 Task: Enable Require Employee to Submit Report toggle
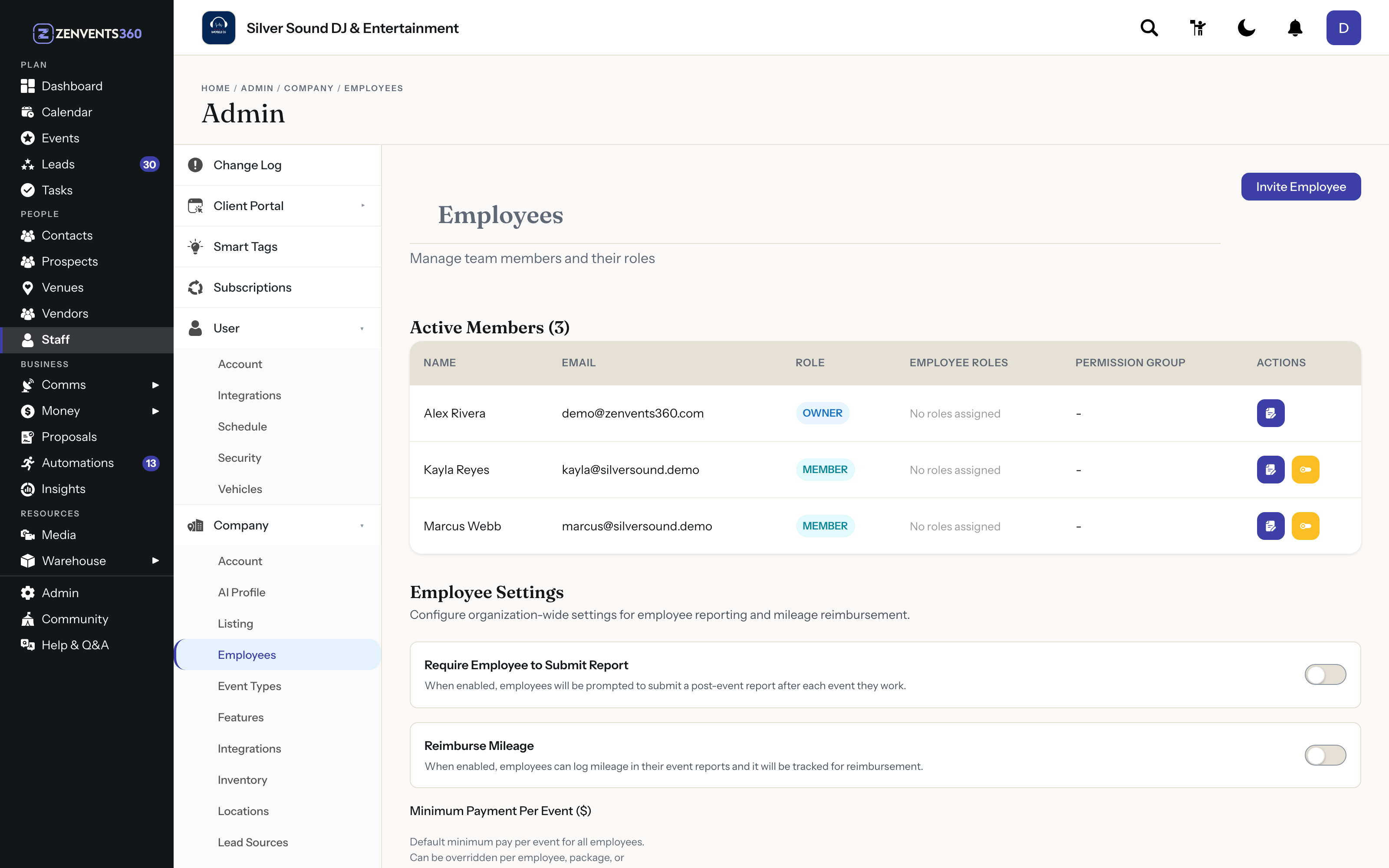pos(1325,674)
